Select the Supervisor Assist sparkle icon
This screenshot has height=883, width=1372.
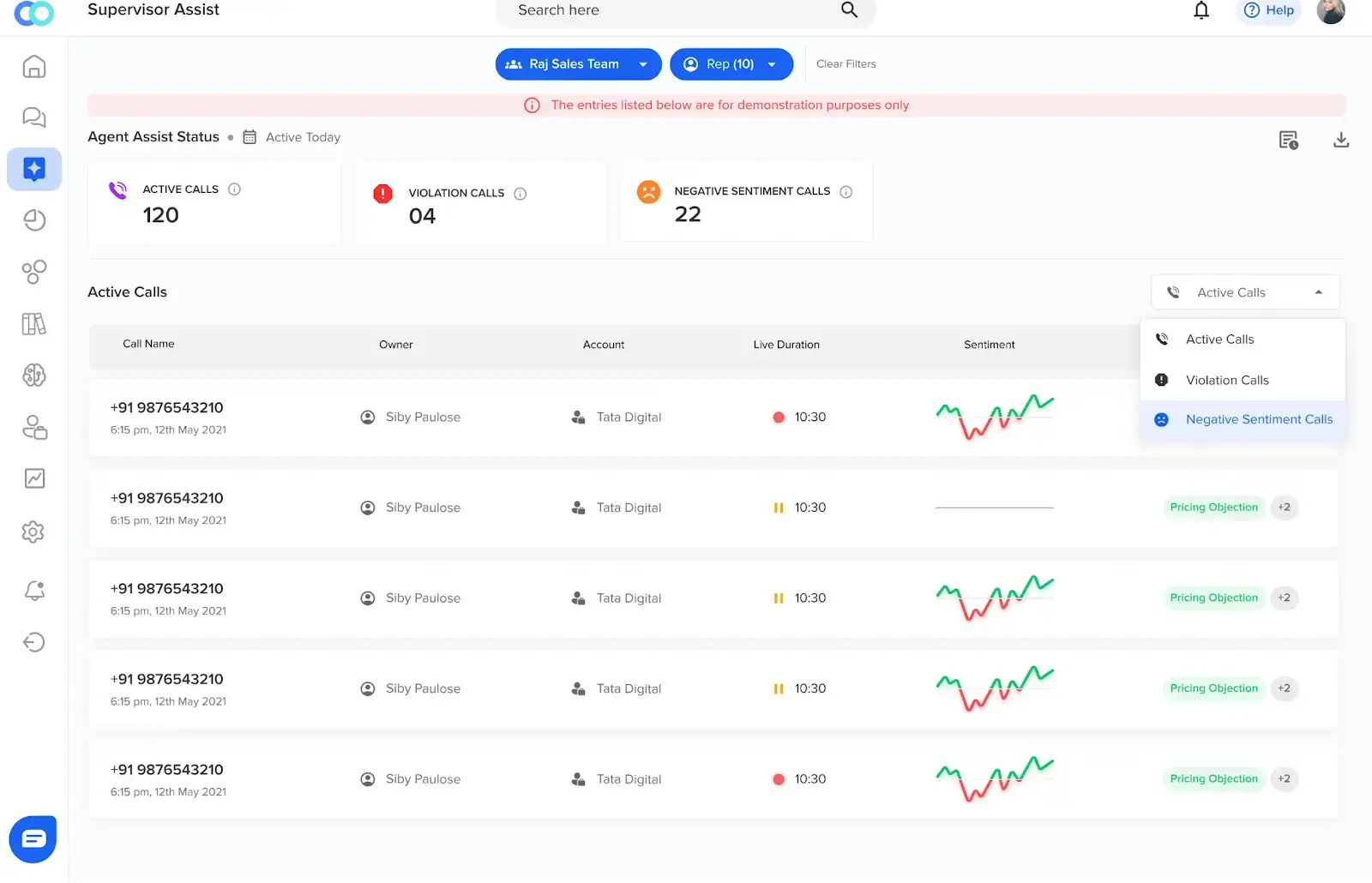(x=34, y=169)
